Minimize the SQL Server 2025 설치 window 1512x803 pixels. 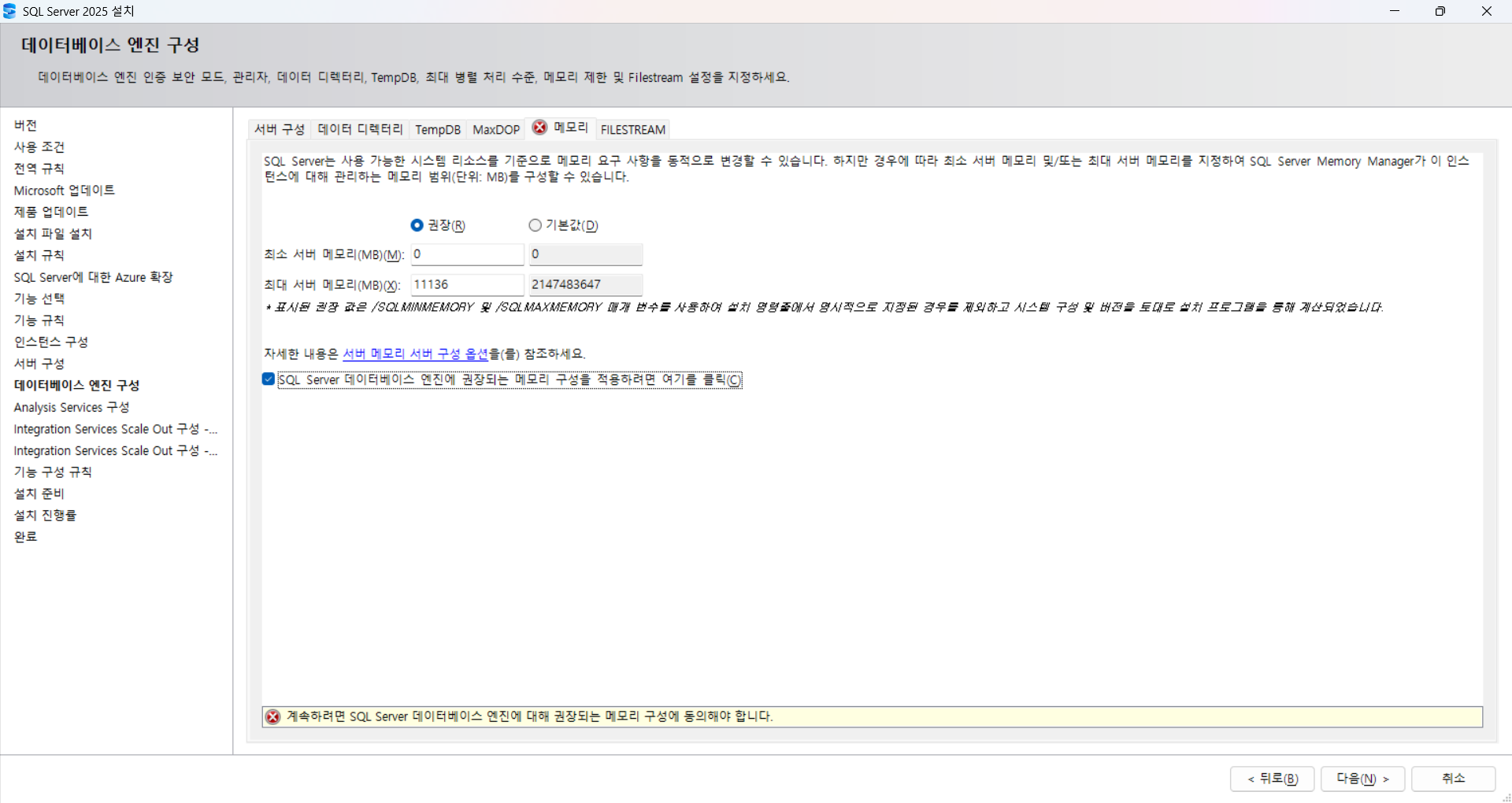pyautogui.click(x=1395, y=11)
